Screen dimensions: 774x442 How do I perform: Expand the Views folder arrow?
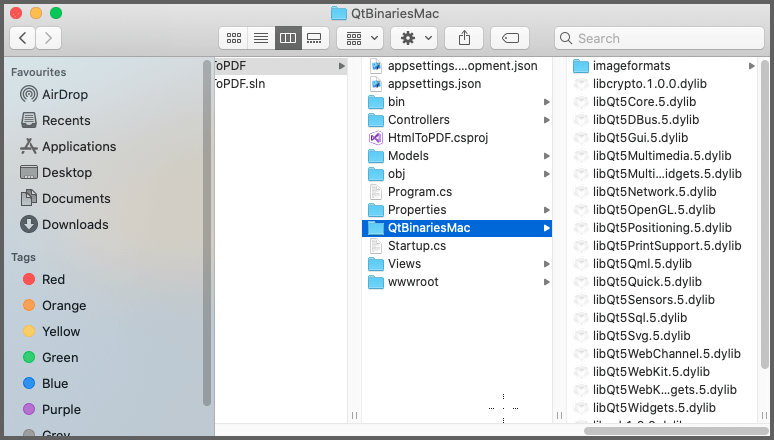pos(546,264)
